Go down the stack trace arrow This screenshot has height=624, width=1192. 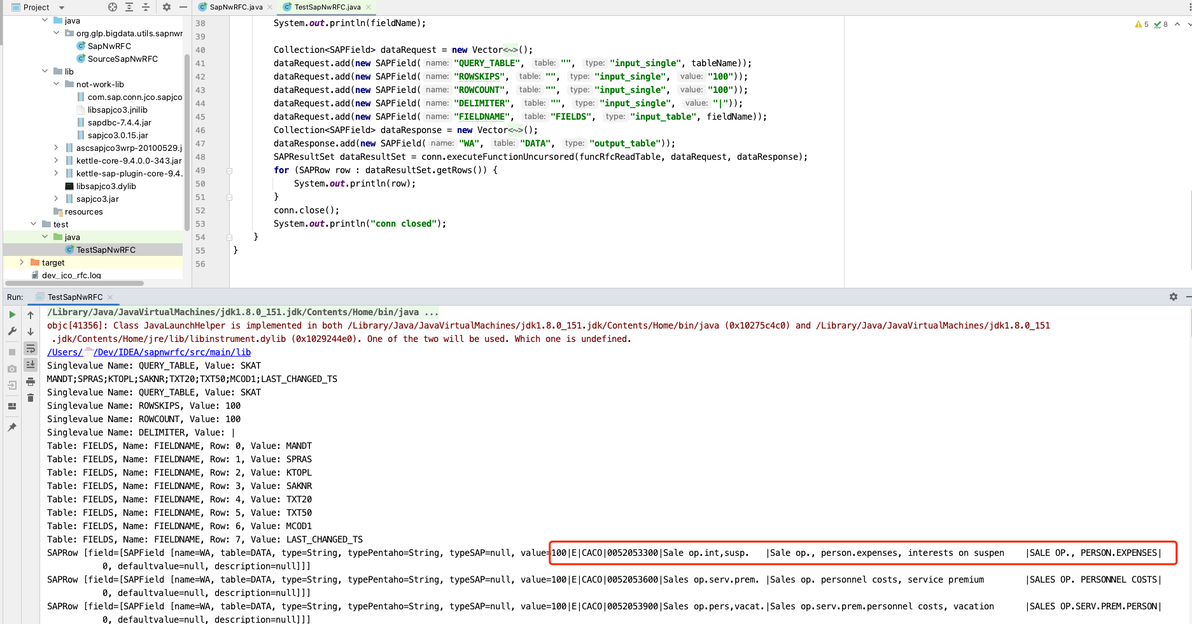click(x=30, y=331)
